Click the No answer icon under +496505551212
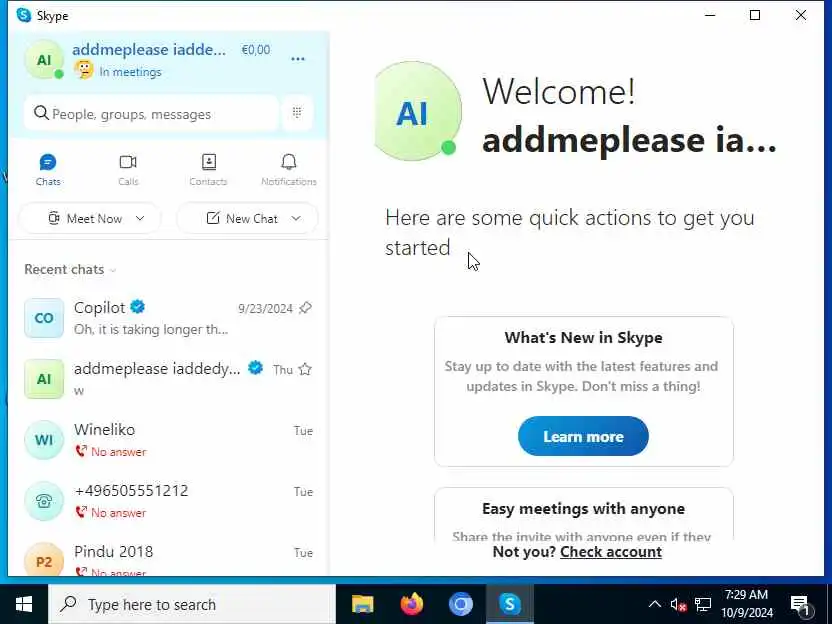This screenshot has width=832, height=624. 81,513
